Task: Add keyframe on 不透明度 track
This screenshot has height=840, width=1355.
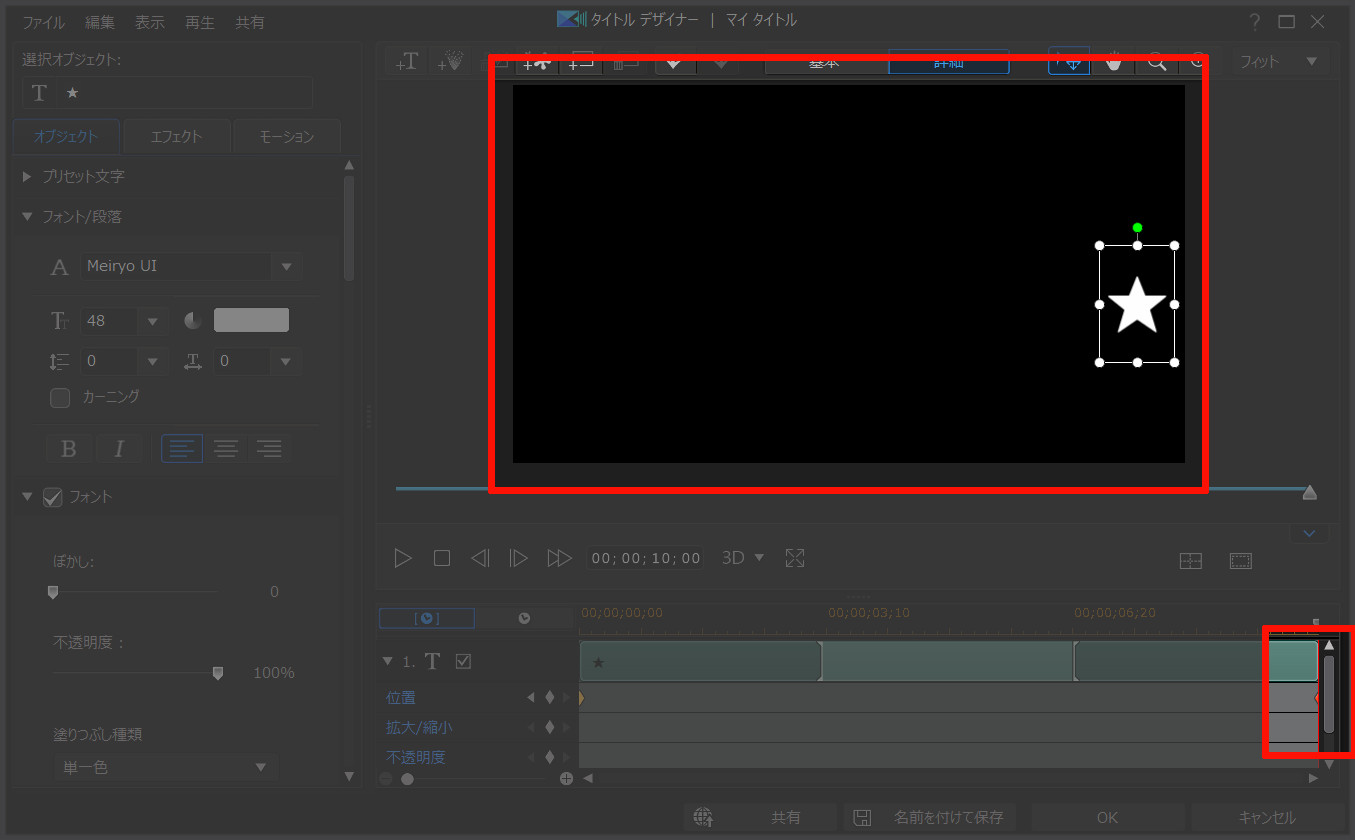Action: [549, 757]
